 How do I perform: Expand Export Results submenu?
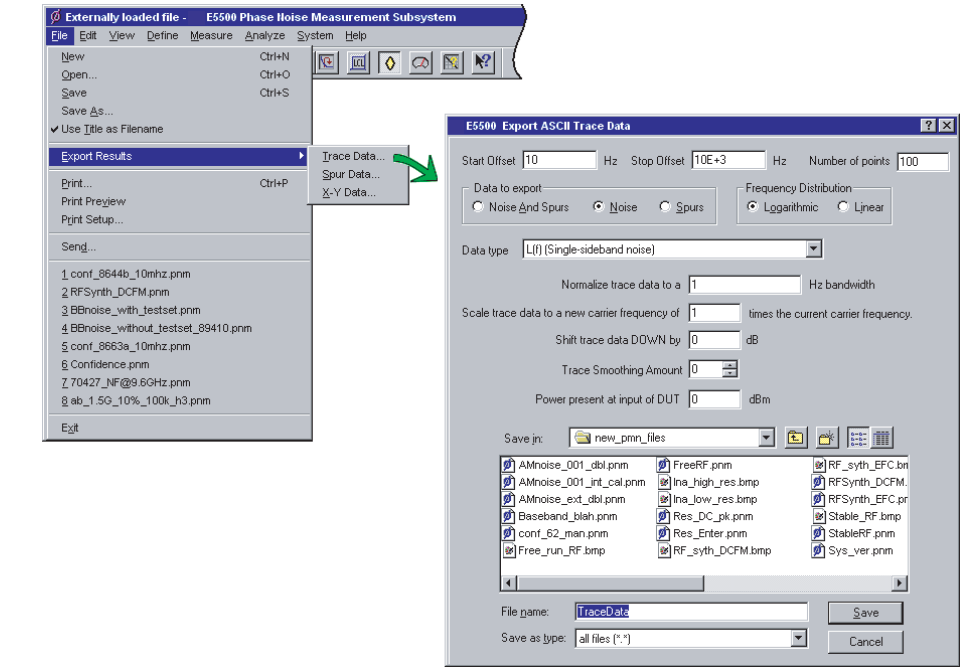(x=178, y=156)
